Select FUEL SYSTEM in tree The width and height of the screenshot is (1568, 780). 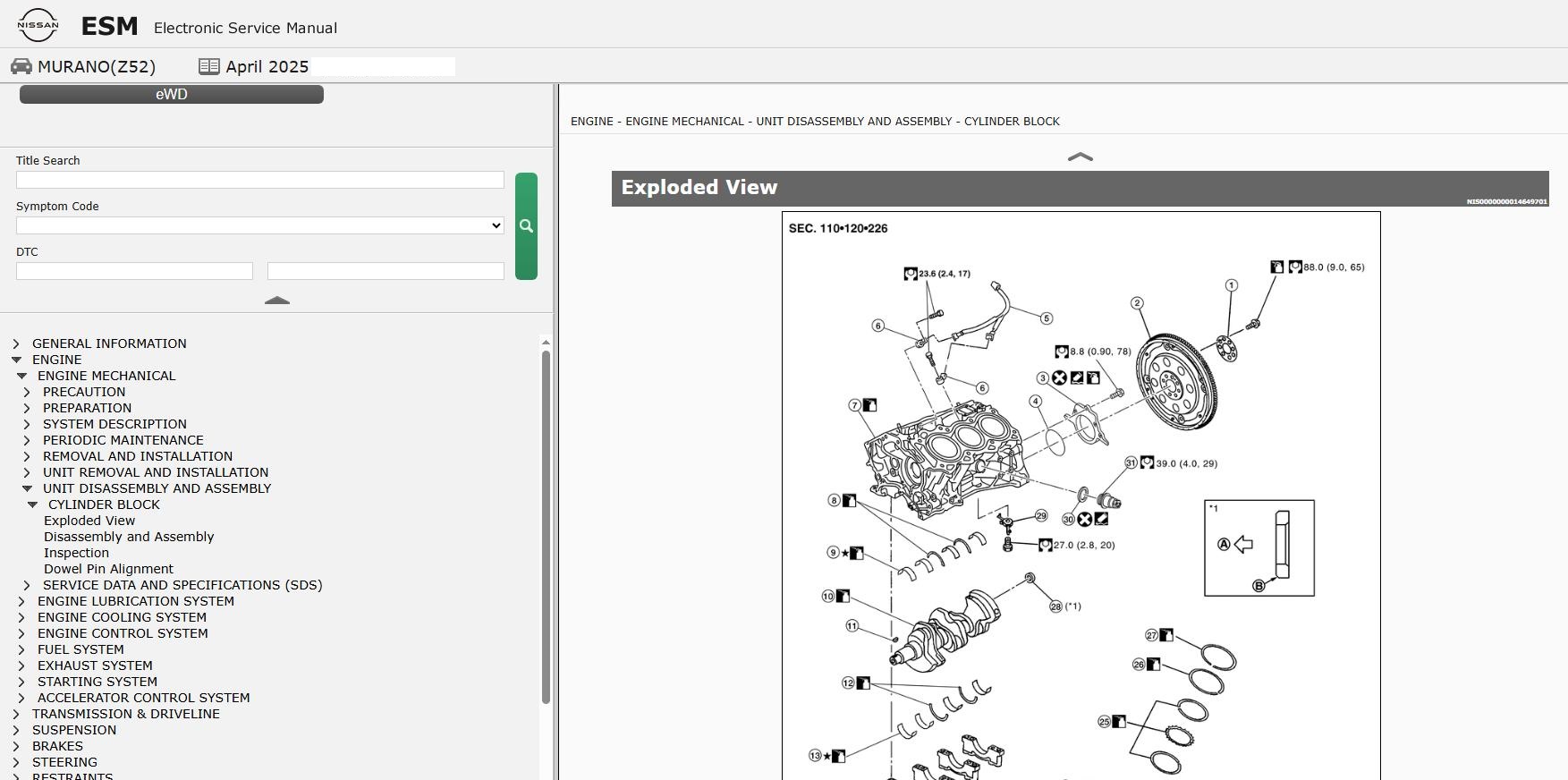(x=81, y=649)
